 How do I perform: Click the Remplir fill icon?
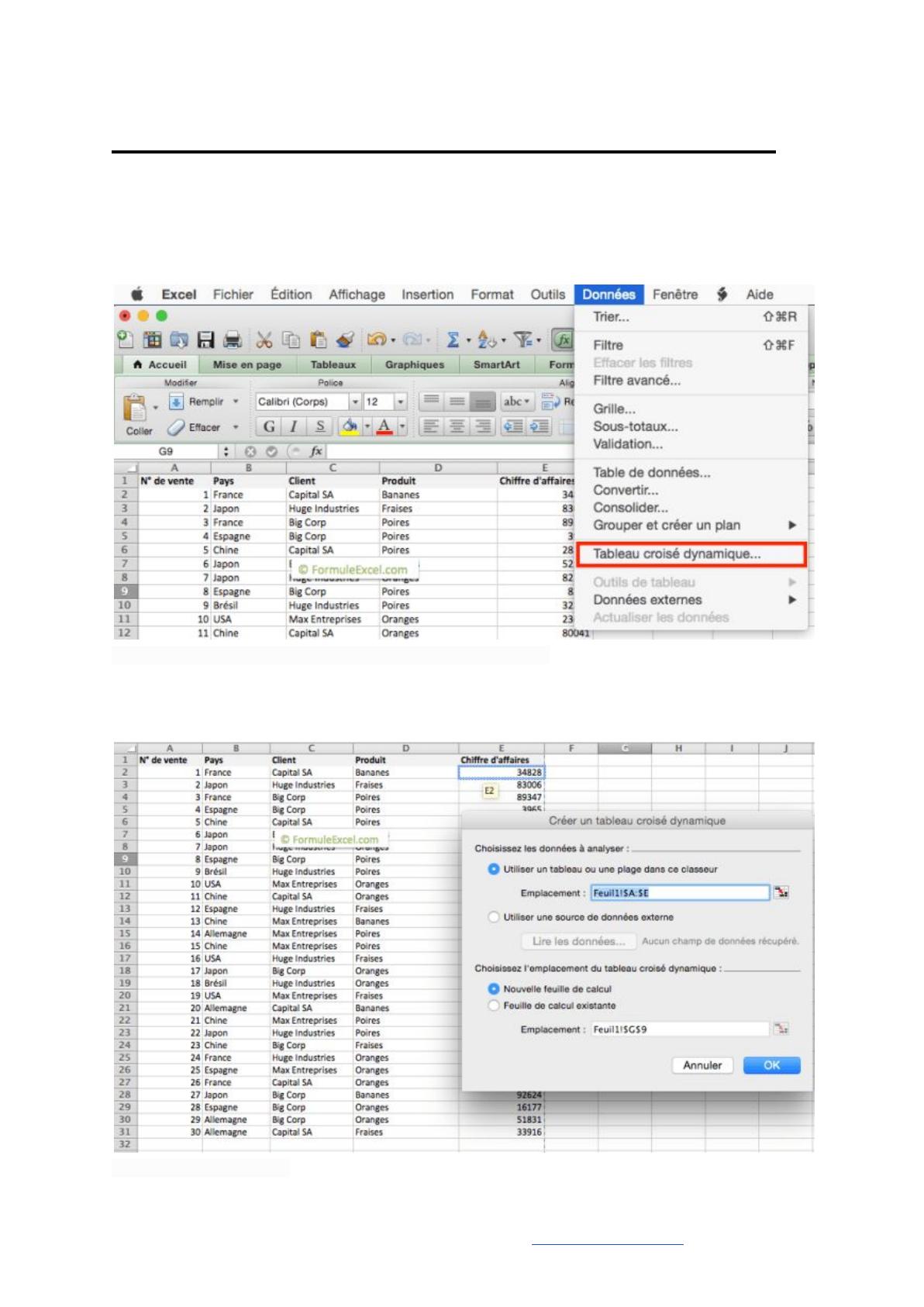pyautogui.click(x=177, y=402)
